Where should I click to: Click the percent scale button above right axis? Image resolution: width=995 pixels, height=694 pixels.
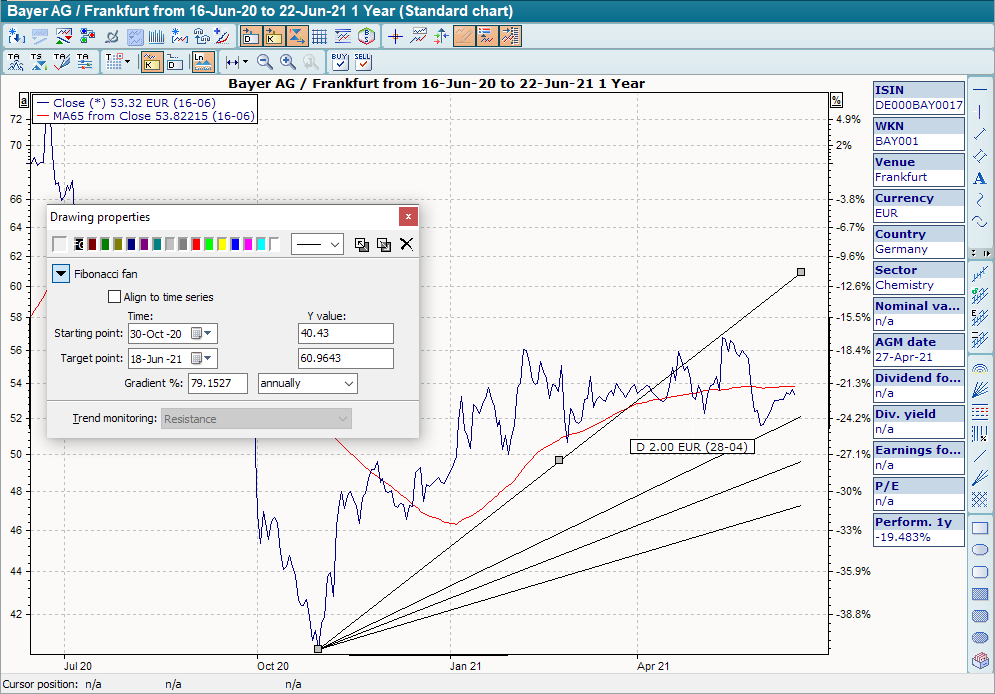click(x=836, y=100)
